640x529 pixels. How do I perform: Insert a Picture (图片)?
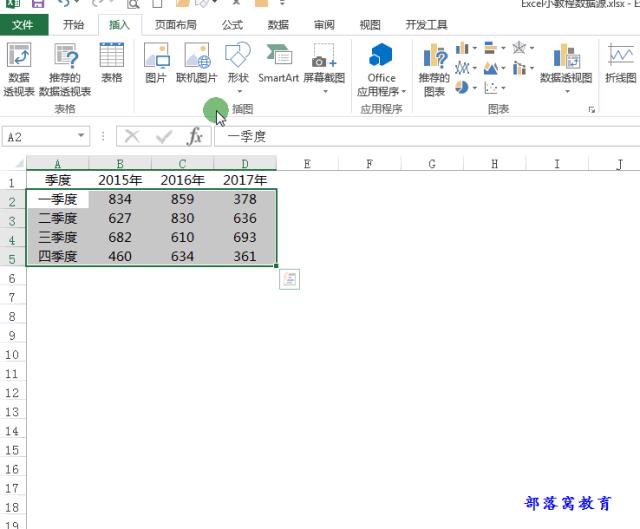(x=156, y=62)
